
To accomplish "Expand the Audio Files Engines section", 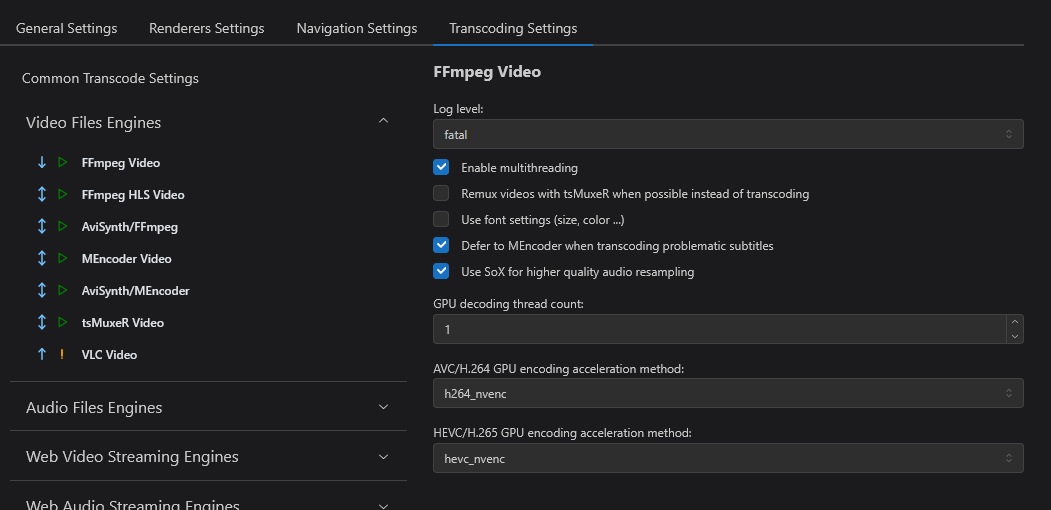I will pyautogui.click(x=383, y=407).
